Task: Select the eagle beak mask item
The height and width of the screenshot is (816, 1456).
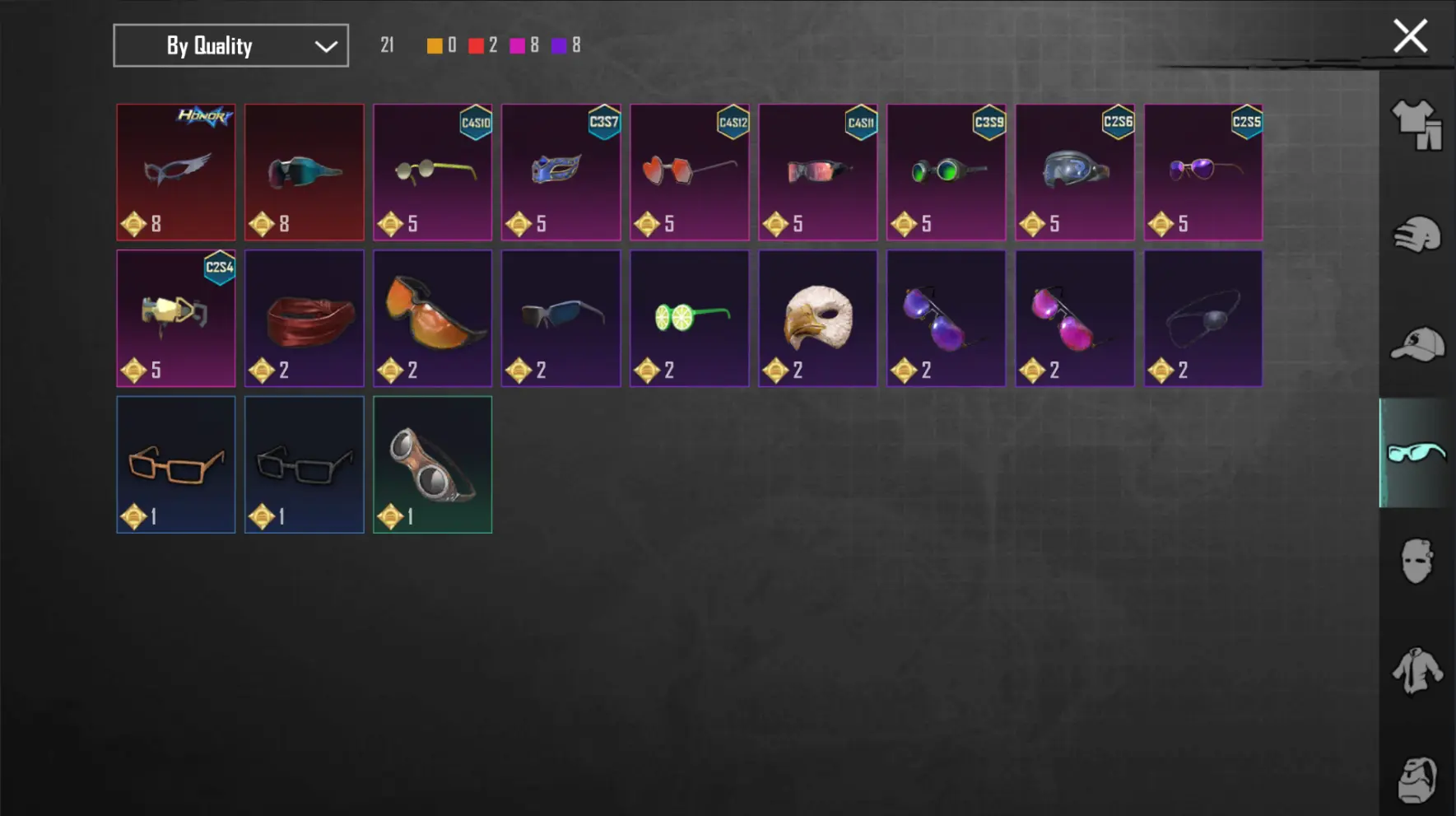Action: pos(818,318)
